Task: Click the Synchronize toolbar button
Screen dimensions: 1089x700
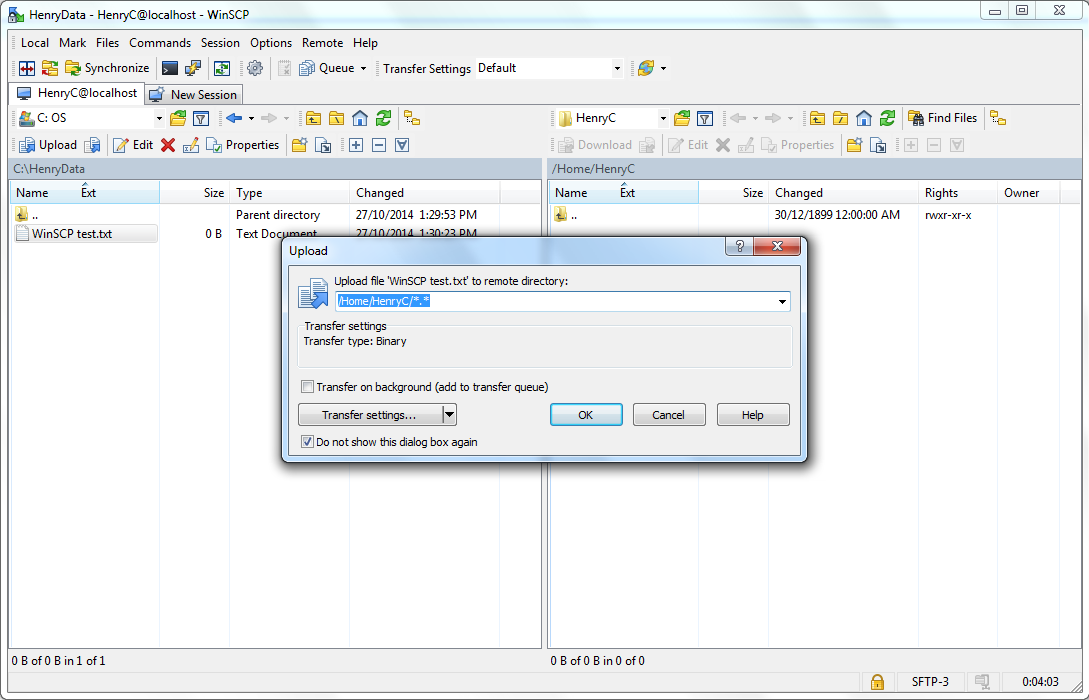Action: coord(107,68)
